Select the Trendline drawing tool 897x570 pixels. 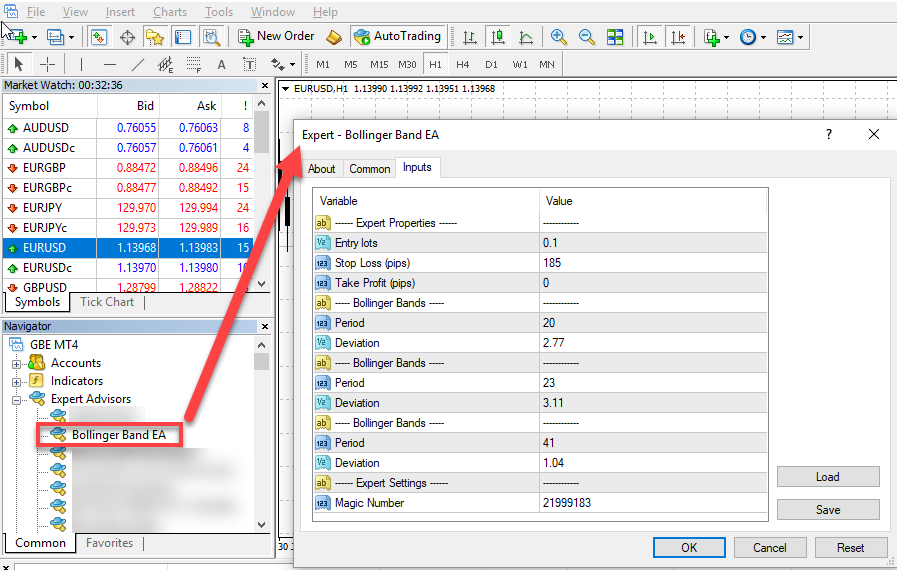pos(138,64)
